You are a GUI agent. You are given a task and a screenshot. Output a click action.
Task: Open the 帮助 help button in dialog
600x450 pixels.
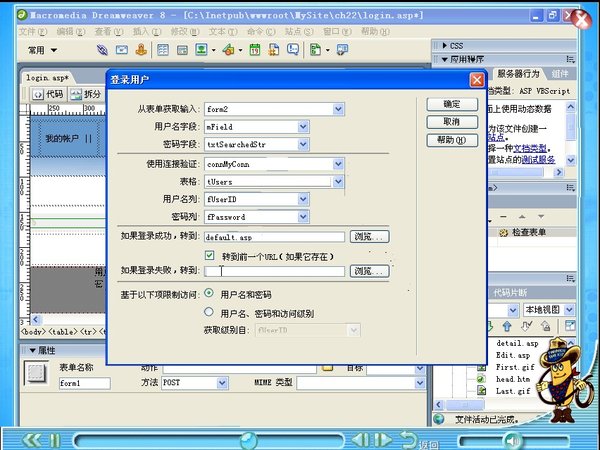pos(451,140)
